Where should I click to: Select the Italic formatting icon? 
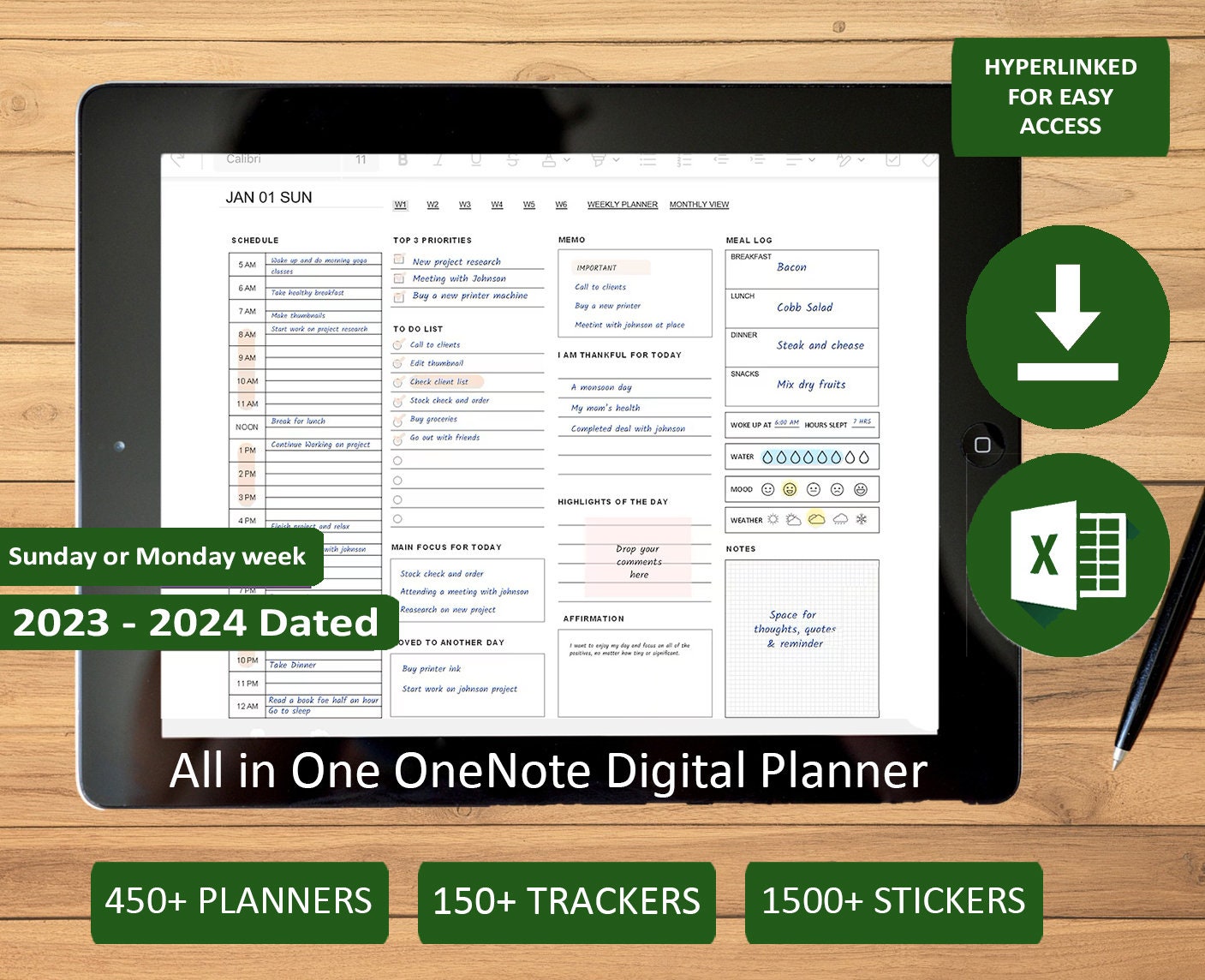coord(438,161)
